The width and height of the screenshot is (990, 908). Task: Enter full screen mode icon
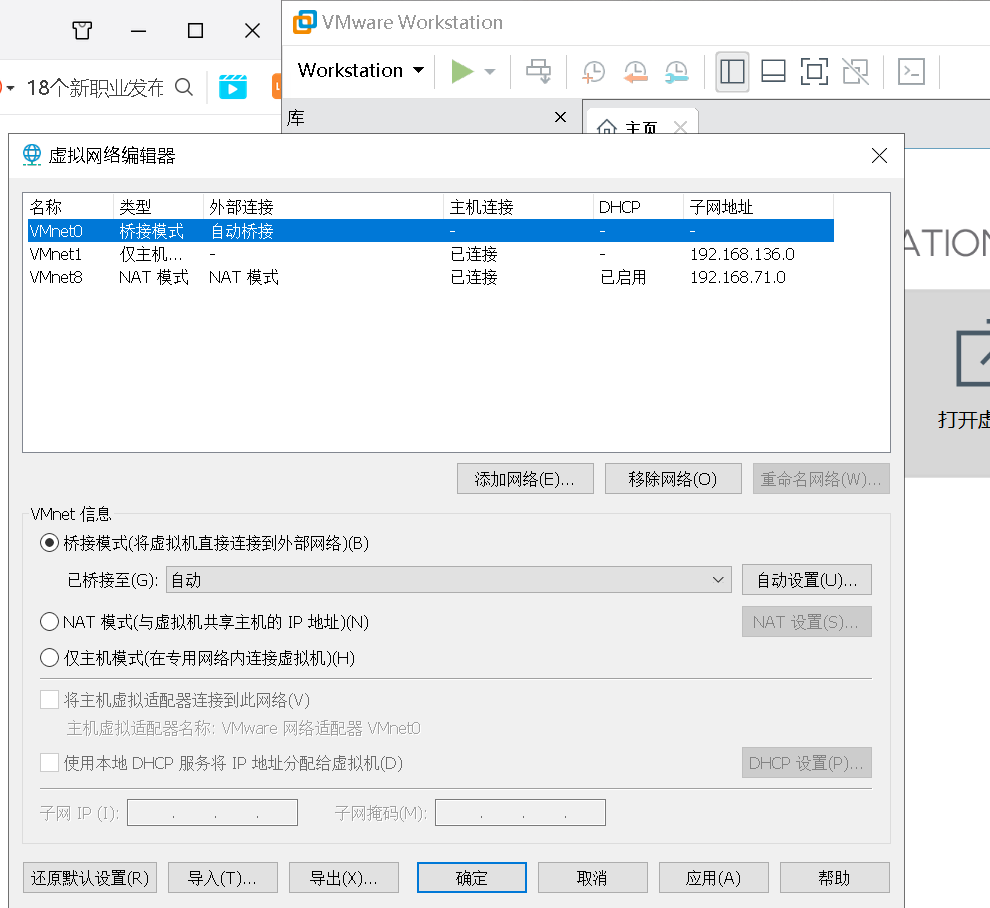point(814,71)
